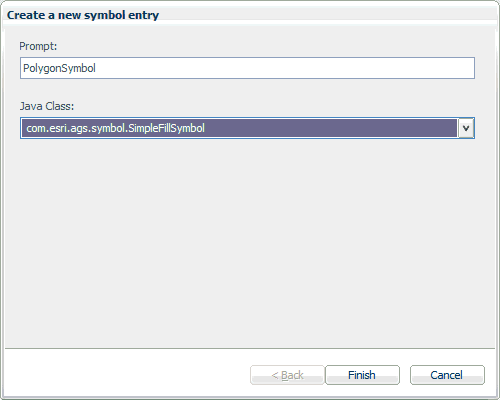Go back using the Back button
This screenshot has height=400, width=500.
click(287, 375)
